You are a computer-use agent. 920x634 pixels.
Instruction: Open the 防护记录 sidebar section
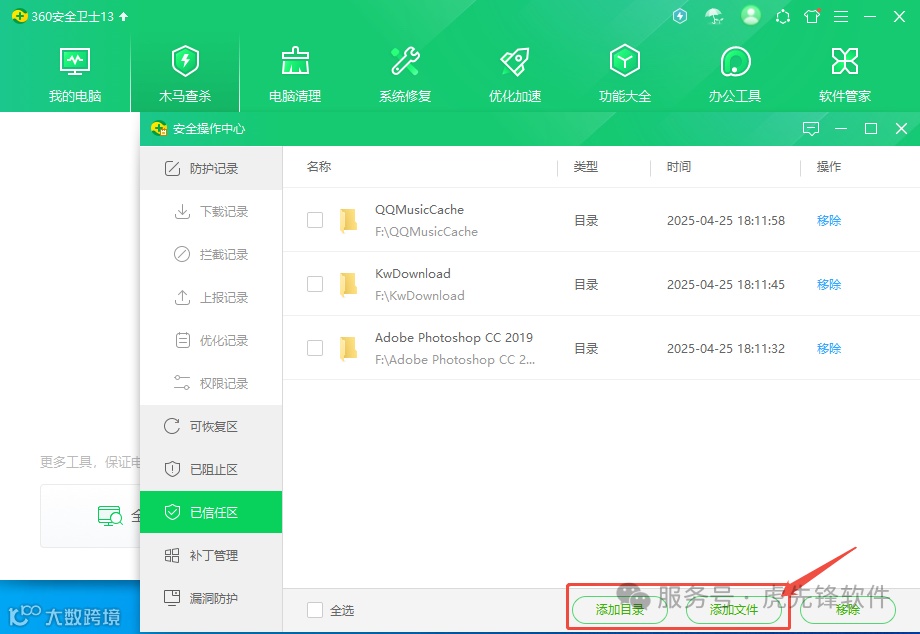click(x=211, y=168)
